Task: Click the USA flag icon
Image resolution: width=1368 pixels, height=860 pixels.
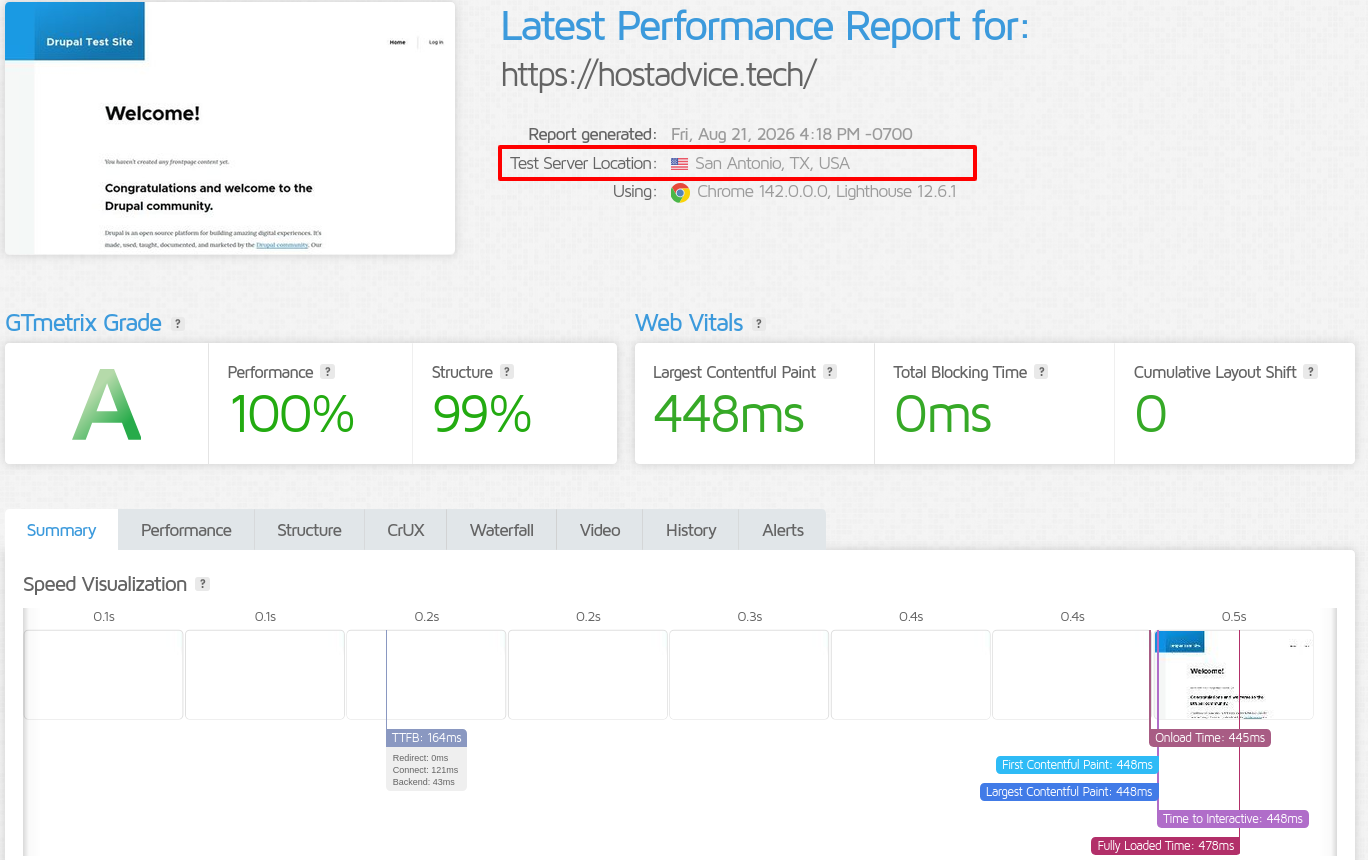Action: pos(680,164)
